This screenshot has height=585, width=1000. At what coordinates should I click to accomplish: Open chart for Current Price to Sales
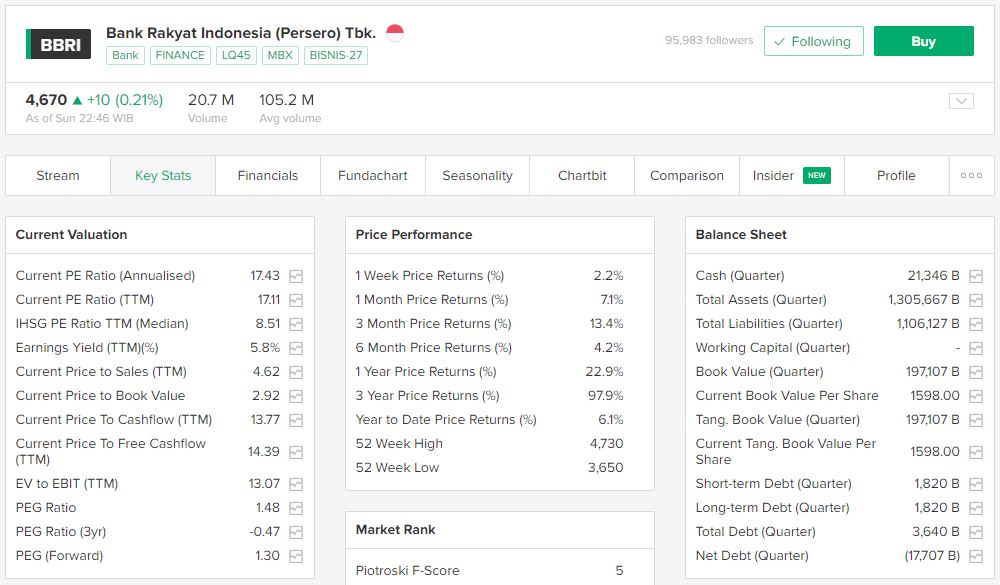(296, 372)
